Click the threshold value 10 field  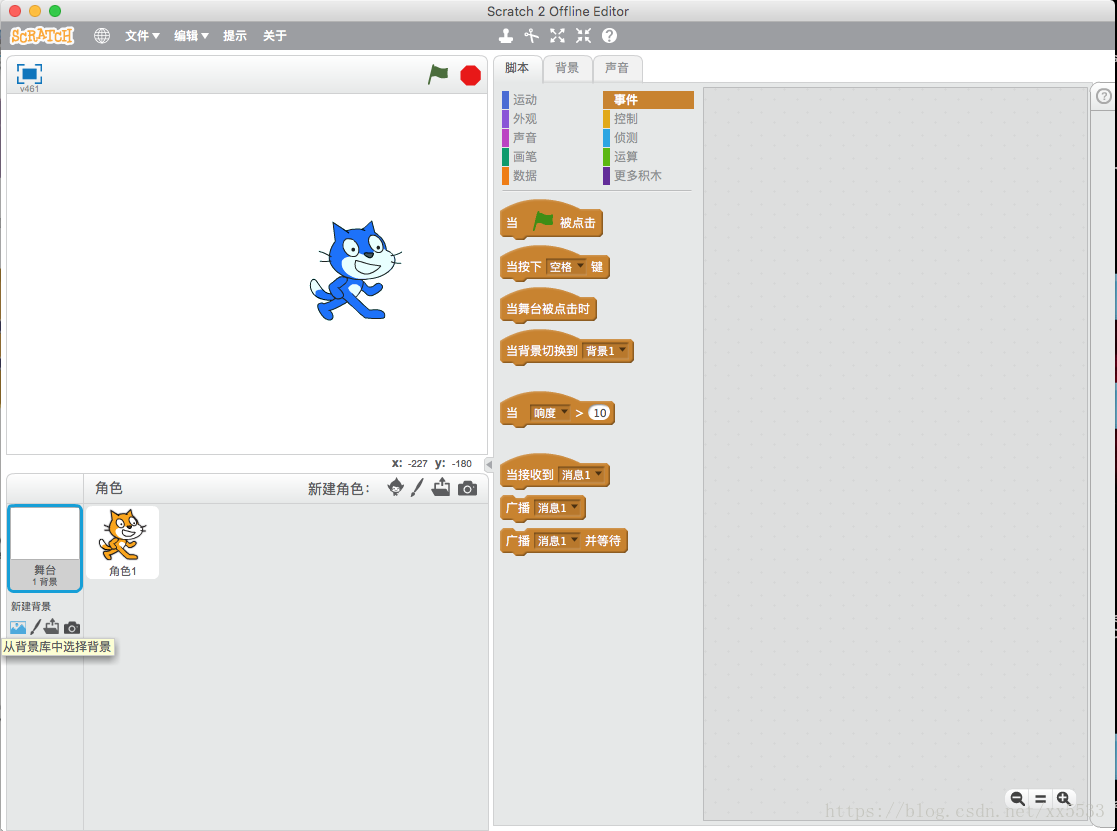coord(600,413)
